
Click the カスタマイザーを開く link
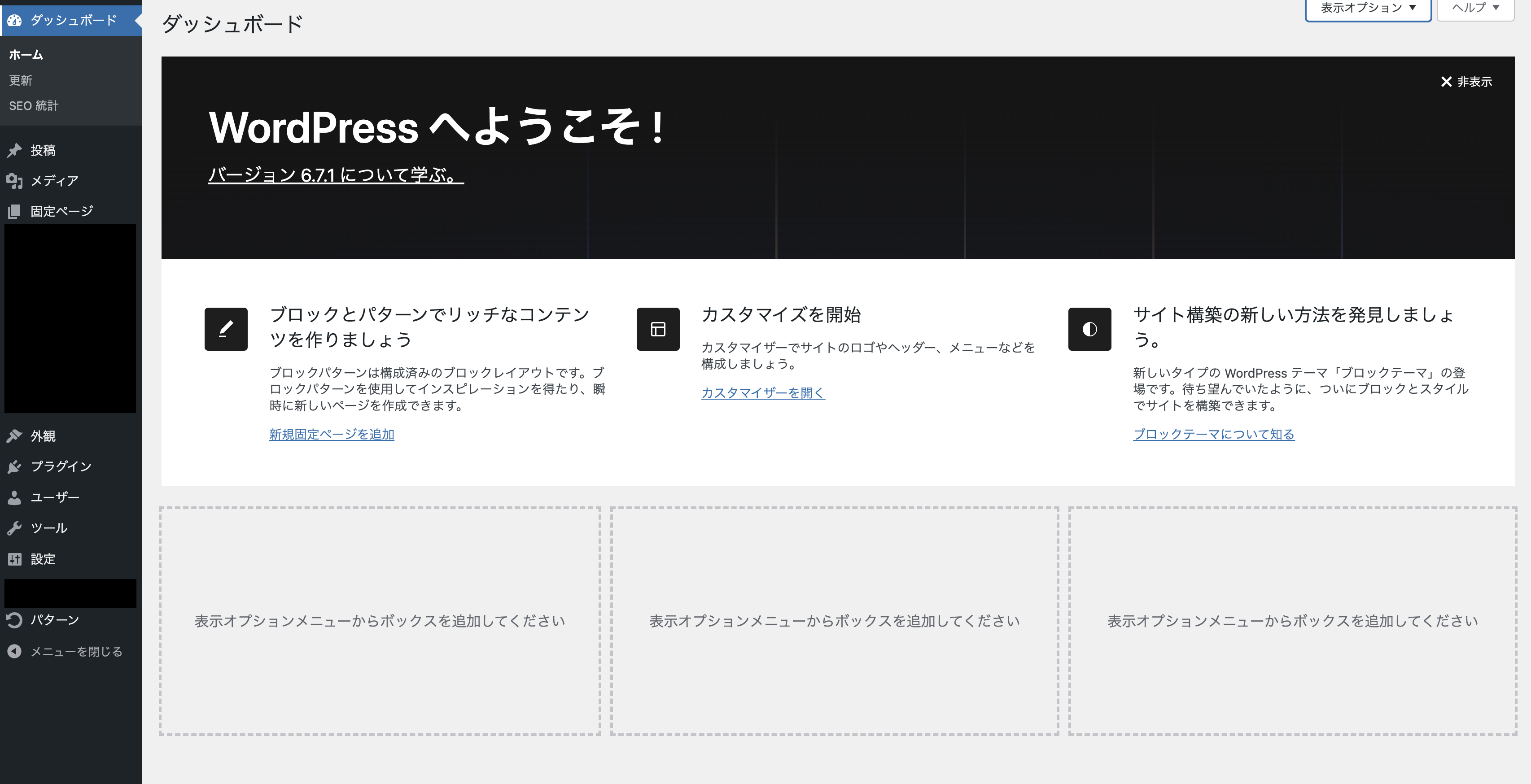[x=763, y=392]
